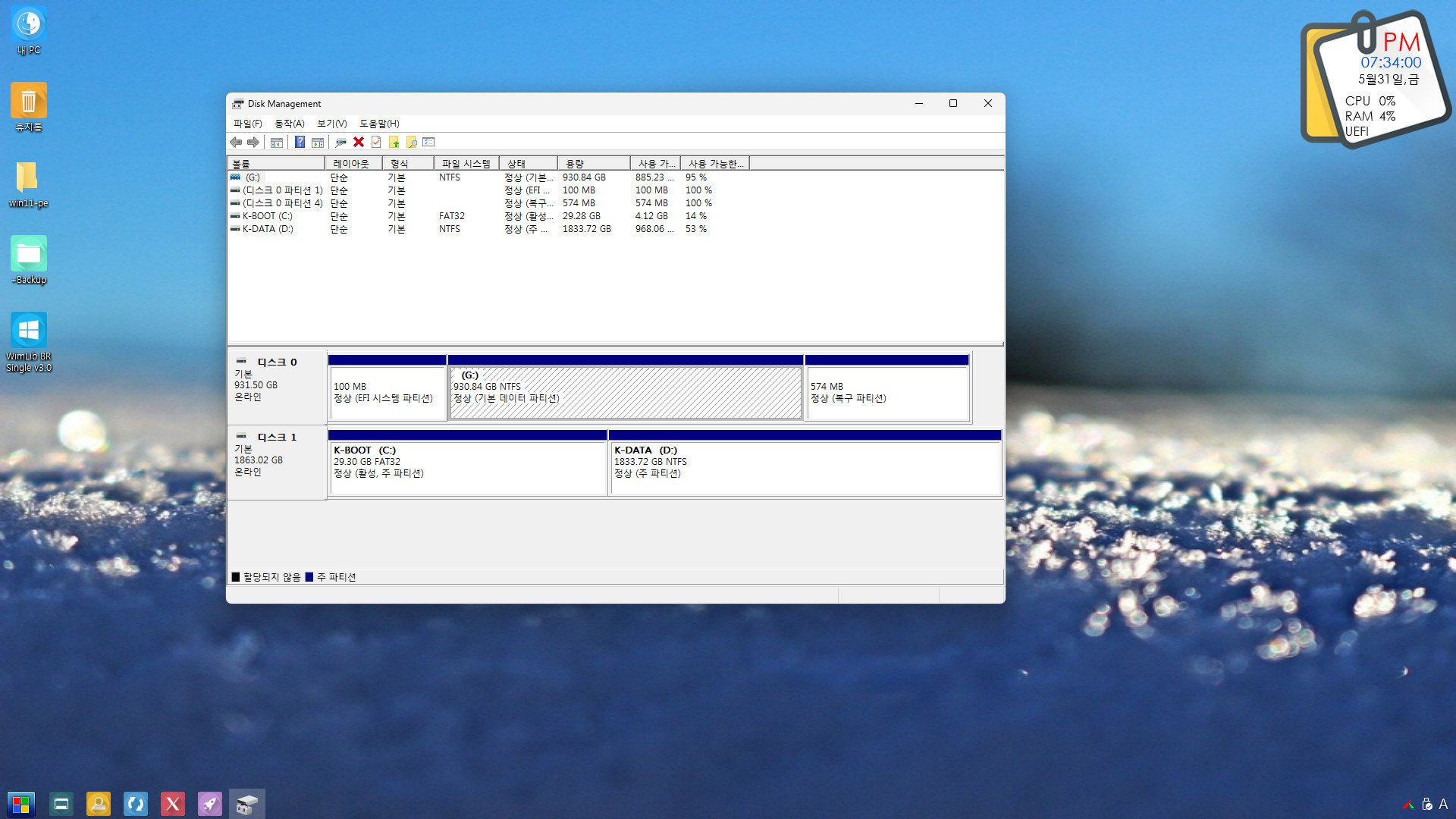
Task: Click the Forward arrow in the toolbar
Action: point(253,142)
